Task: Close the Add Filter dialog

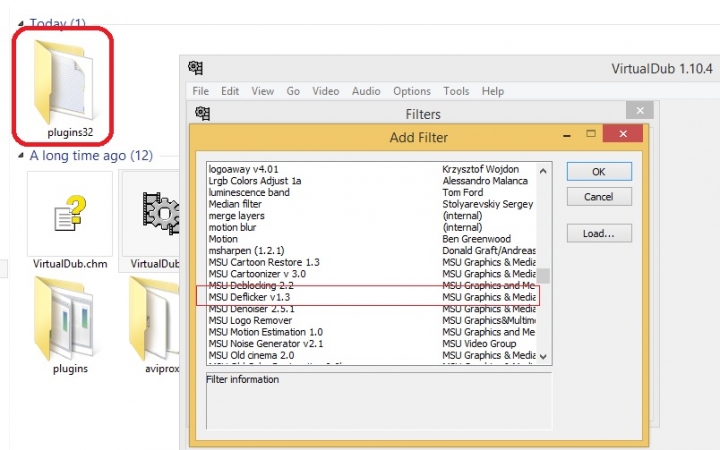Action: tap(623, 134)
